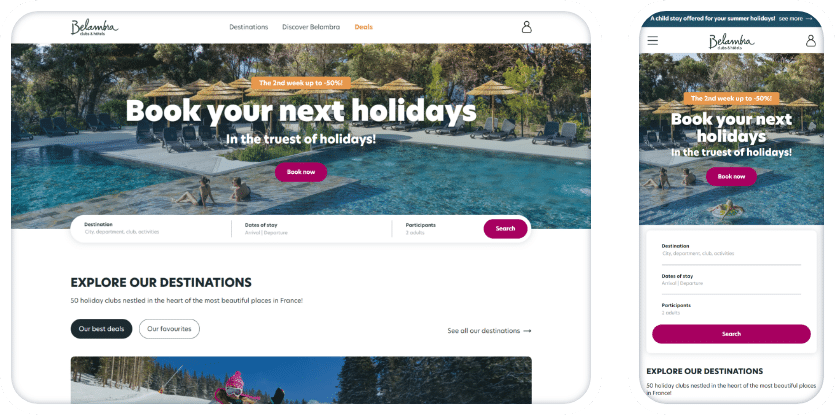
Task: Click the see more arrow in mobile banner
Action: point(809,19)
